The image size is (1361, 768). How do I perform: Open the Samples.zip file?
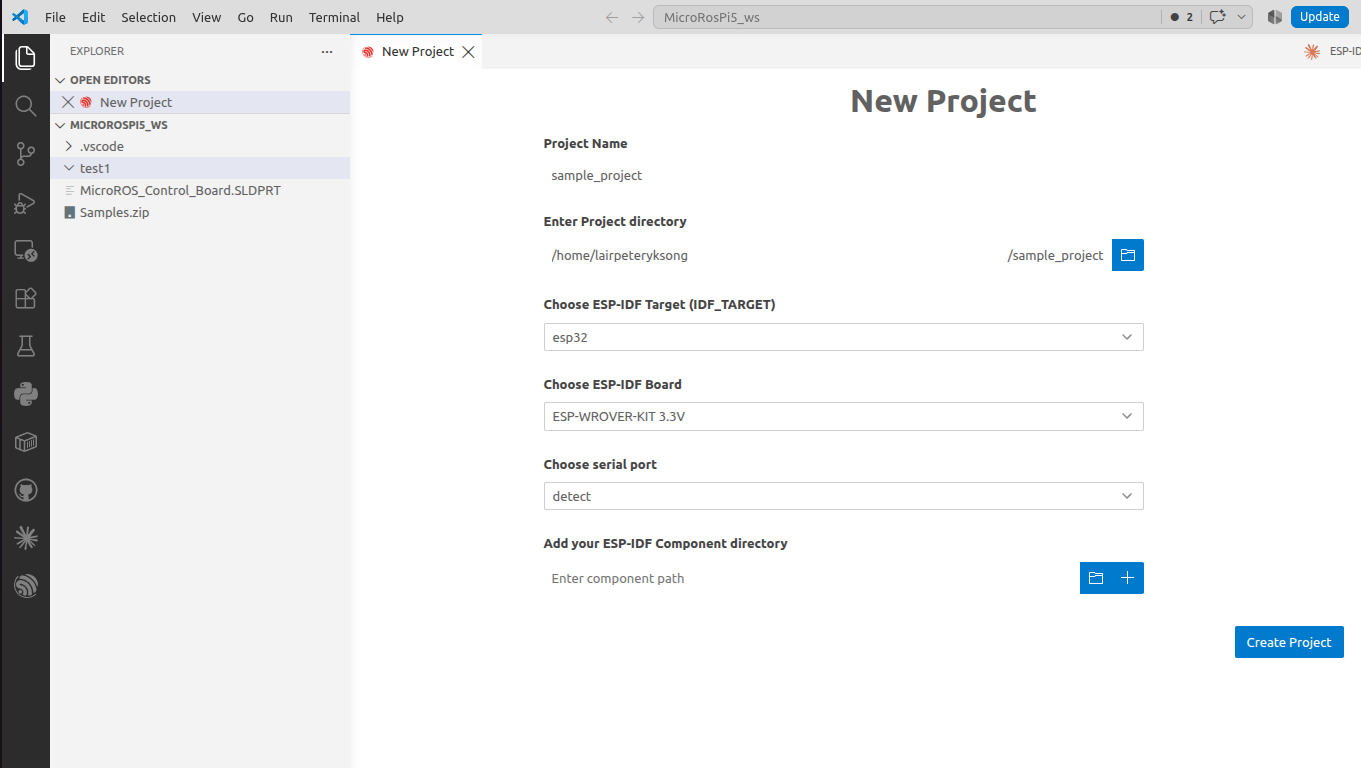(x=200, y=212)
